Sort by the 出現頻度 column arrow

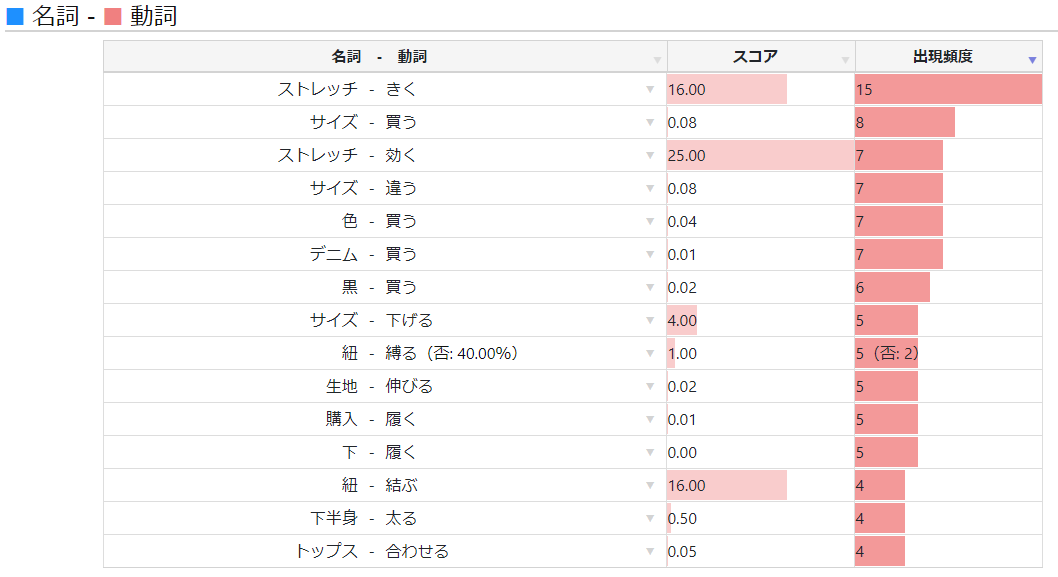pos(1032,61)
